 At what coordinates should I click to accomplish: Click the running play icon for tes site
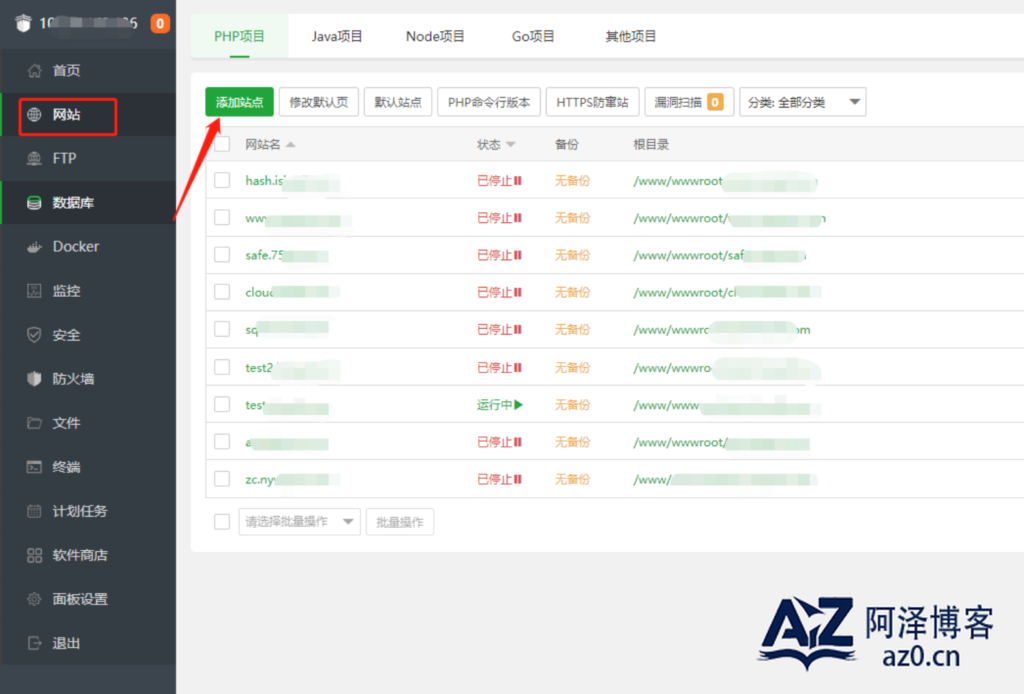click(519, 405)
